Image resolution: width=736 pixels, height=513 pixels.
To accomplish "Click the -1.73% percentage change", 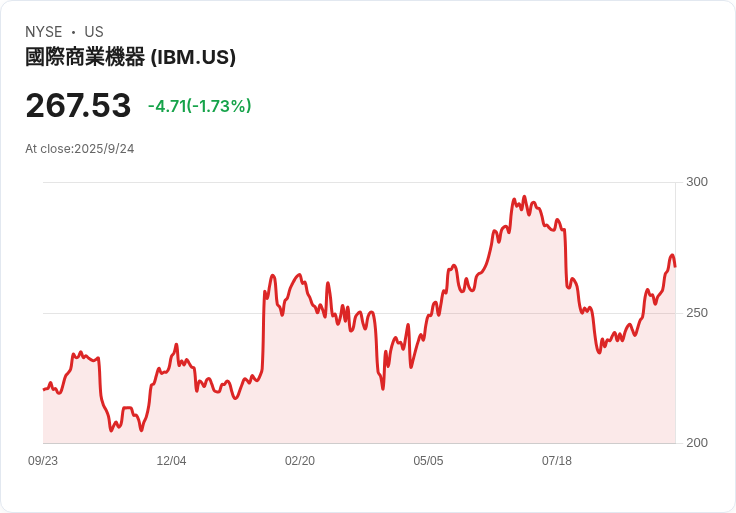I will click(222, 106).
